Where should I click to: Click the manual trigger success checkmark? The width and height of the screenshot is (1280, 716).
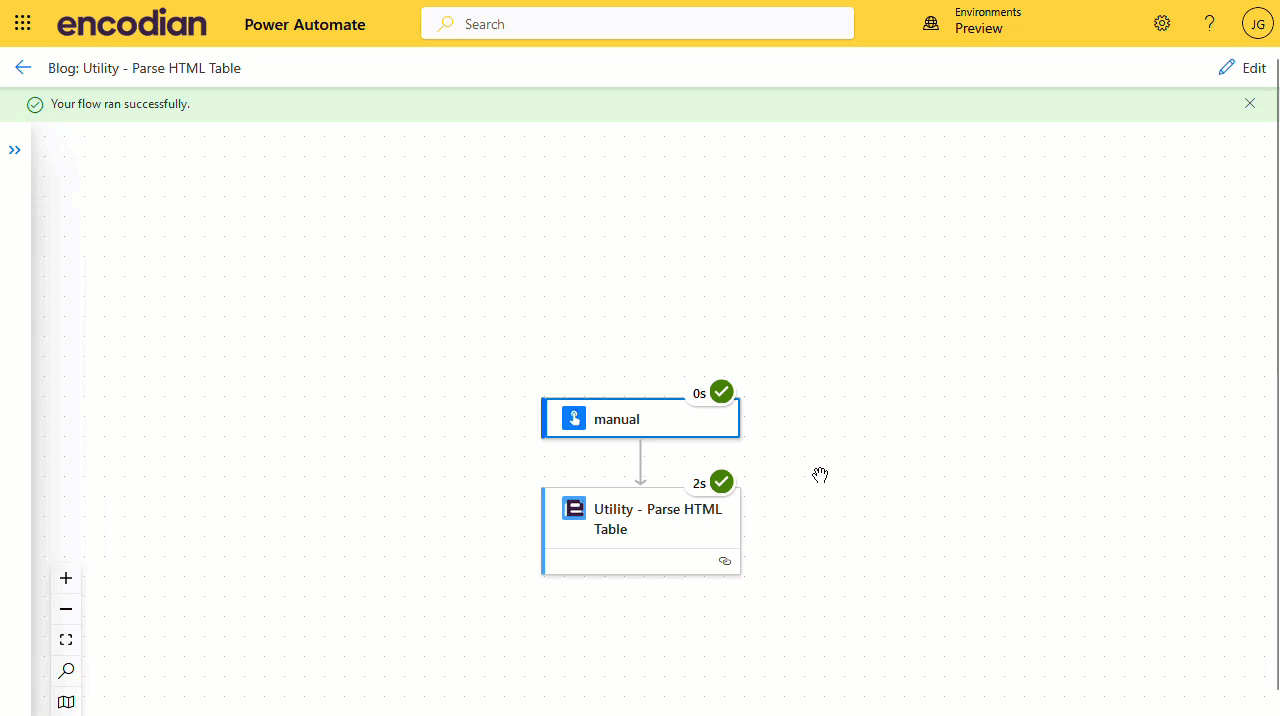pyautogui.click(x=722, y=392)
